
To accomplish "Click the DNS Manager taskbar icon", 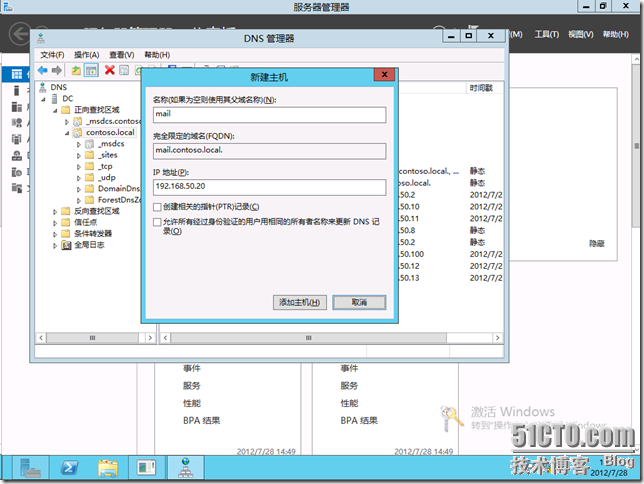I will pyautogui.click(x=186, y=468).
